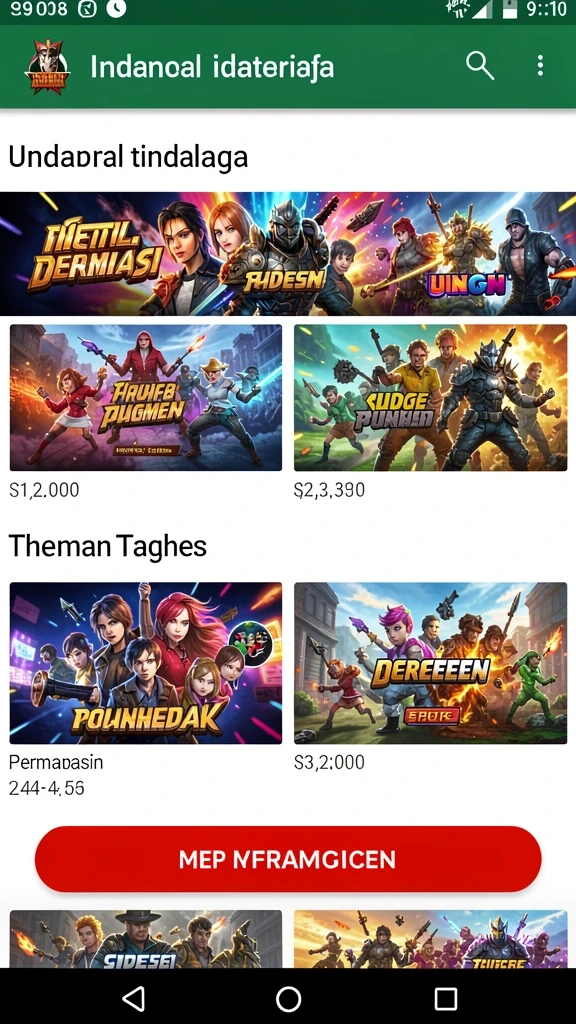Tap the clock icon in status bar
576x1024 pixels.
click(x=116, y=8)
